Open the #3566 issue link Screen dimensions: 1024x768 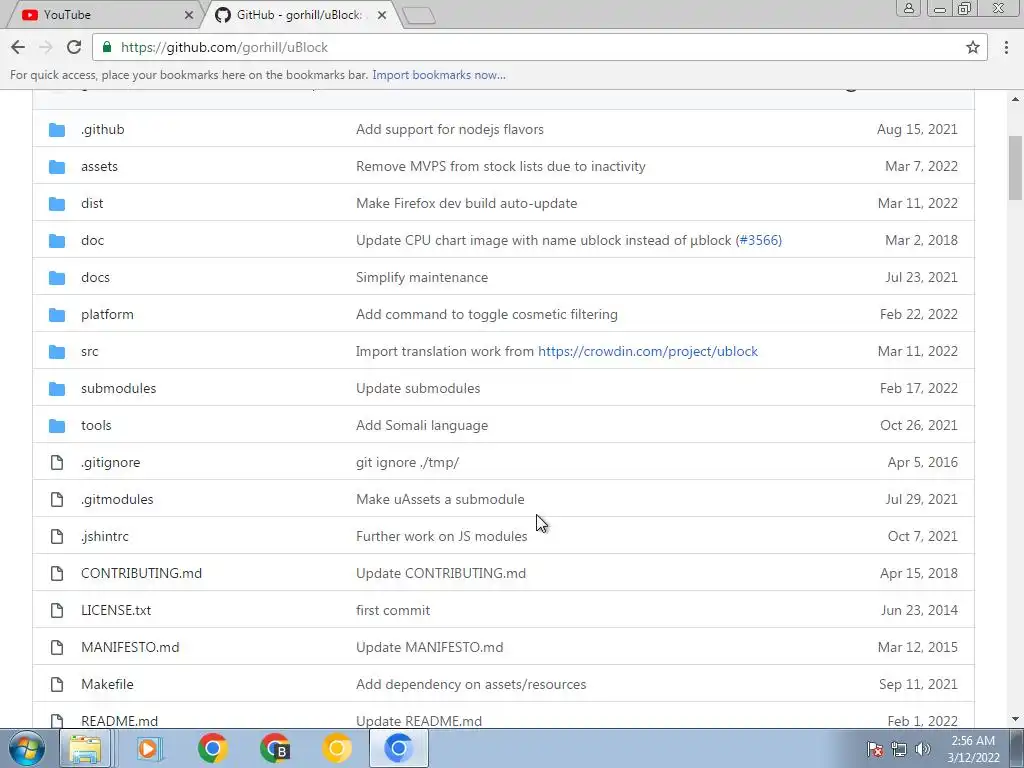[760, 240]
